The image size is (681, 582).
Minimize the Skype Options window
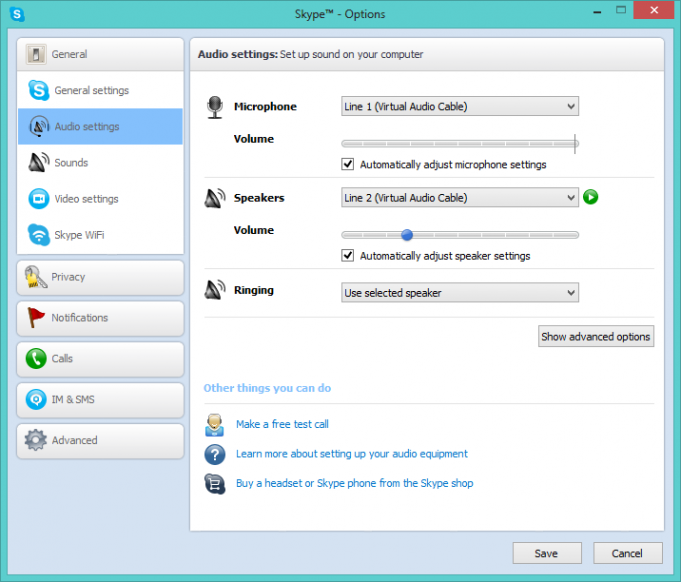[597, 12]
